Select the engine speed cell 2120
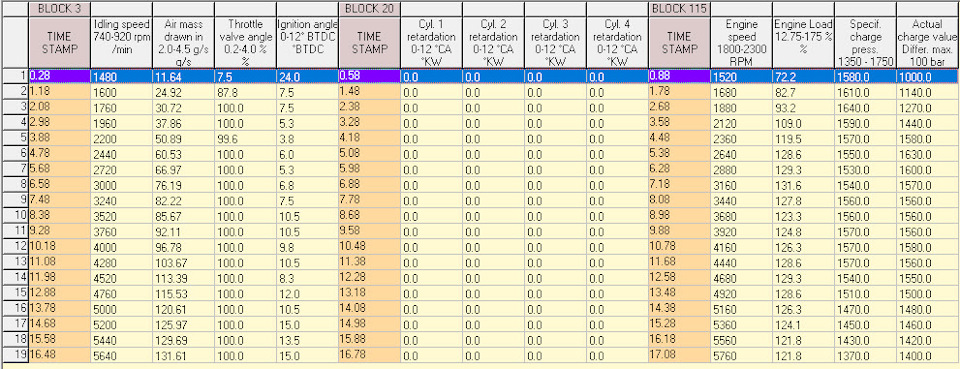The width and height of the screenshot is (960, 369). (741, 122)
